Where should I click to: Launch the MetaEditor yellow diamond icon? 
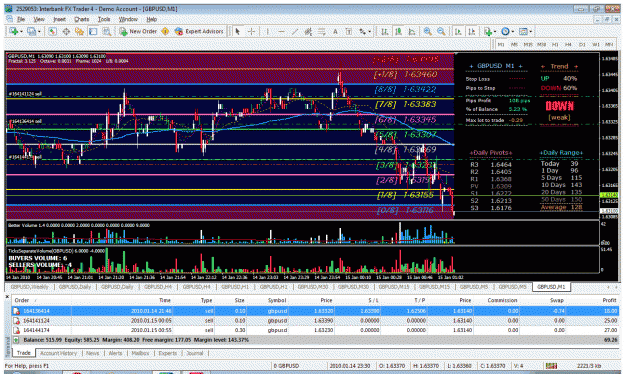pyautogui.click(x=165, y=31)
